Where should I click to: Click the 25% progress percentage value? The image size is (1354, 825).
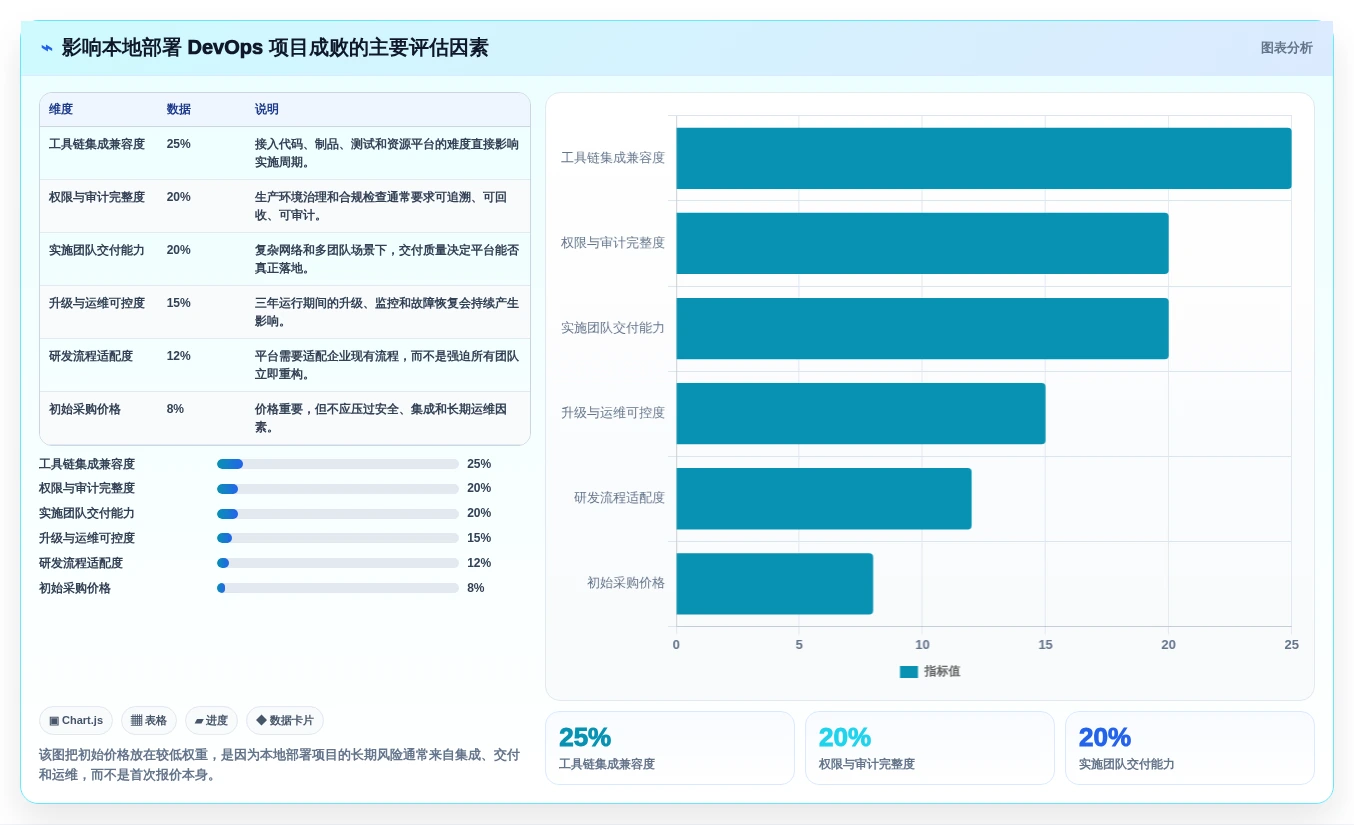point(479,464)
